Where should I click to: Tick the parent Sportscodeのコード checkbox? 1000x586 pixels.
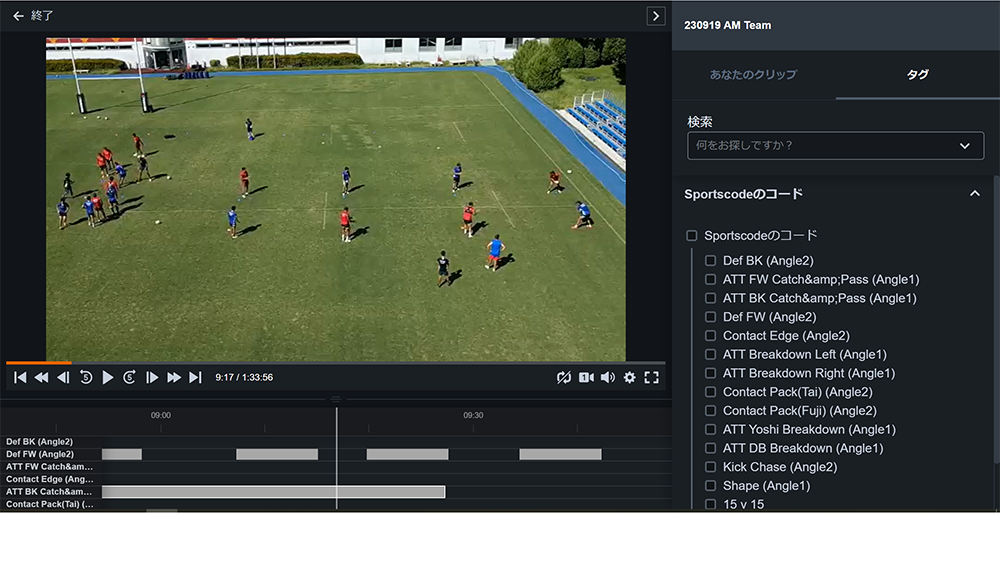pyautogui.click(x=692, y=236)
